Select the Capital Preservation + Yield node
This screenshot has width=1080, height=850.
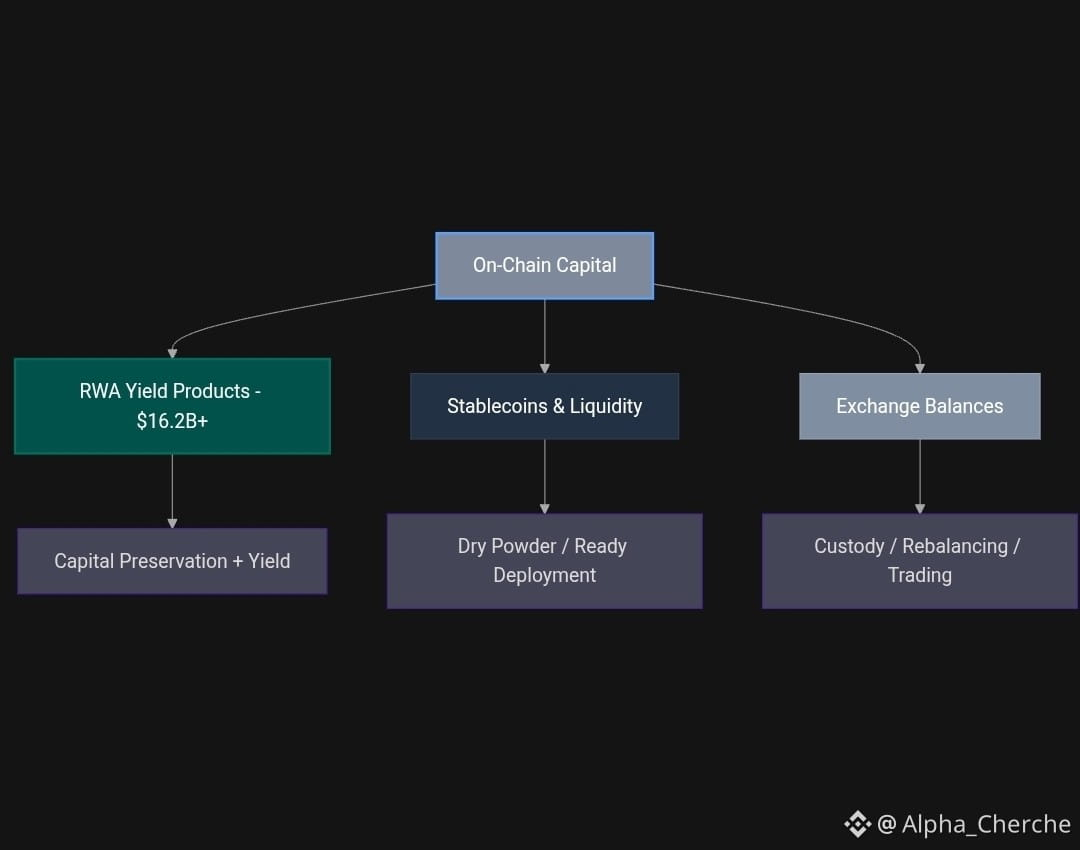coord(172,561)
